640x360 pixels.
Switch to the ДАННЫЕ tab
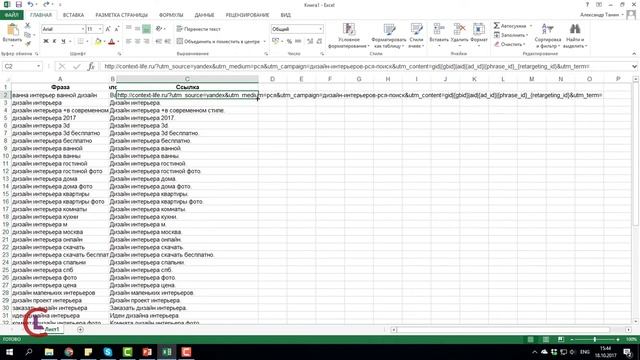click(x=204, y=15)
